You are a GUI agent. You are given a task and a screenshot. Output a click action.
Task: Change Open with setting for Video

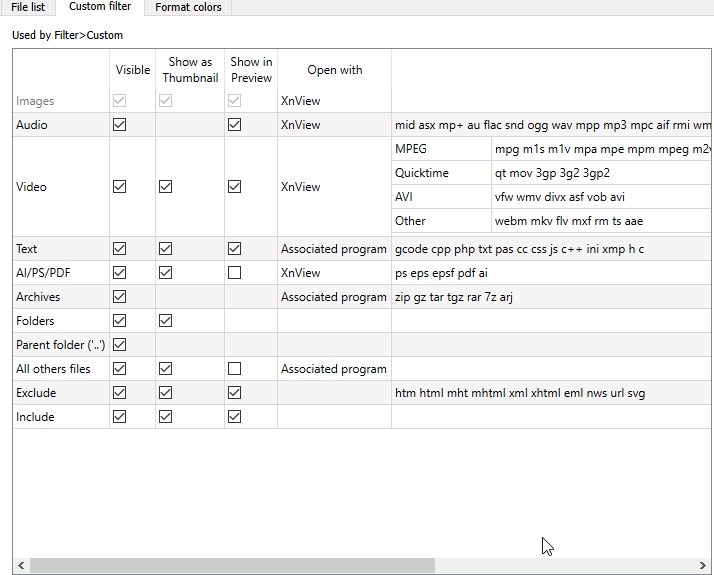[x=333, y=187]
